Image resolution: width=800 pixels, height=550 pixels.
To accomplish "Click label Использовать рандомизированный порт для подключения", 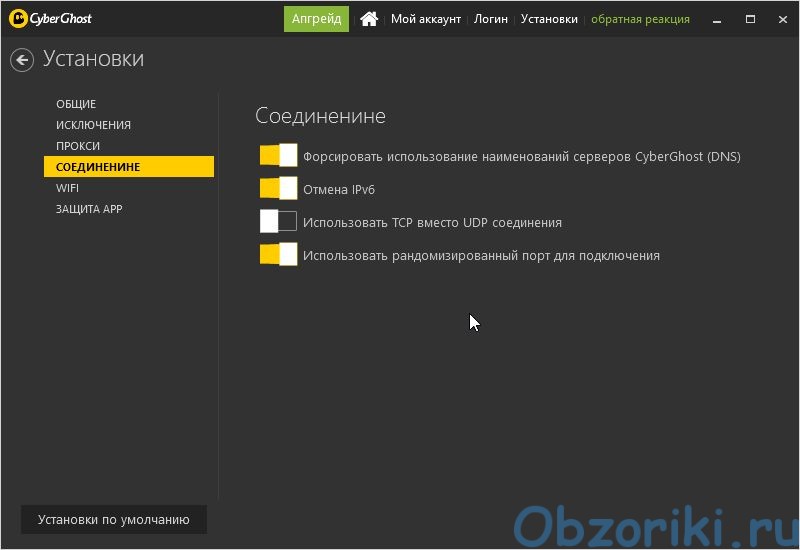I will tap(481, 256).
